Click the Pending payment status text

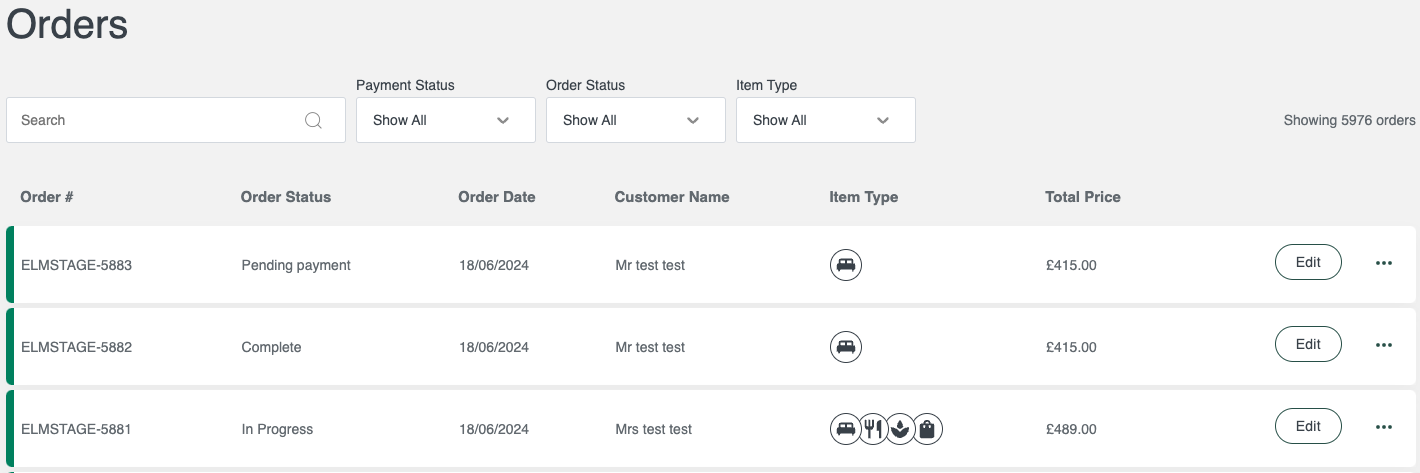click(296, 266)
